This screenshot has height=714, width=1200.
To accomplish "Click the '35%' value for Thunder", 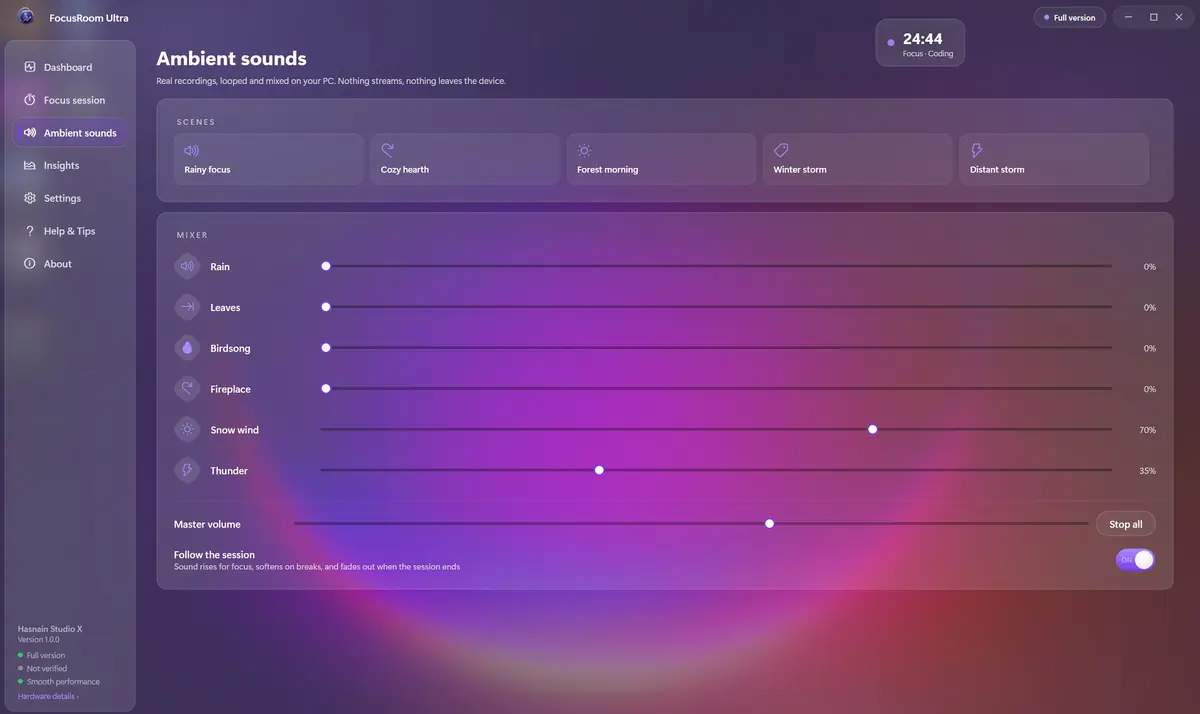I will 1148,471.
